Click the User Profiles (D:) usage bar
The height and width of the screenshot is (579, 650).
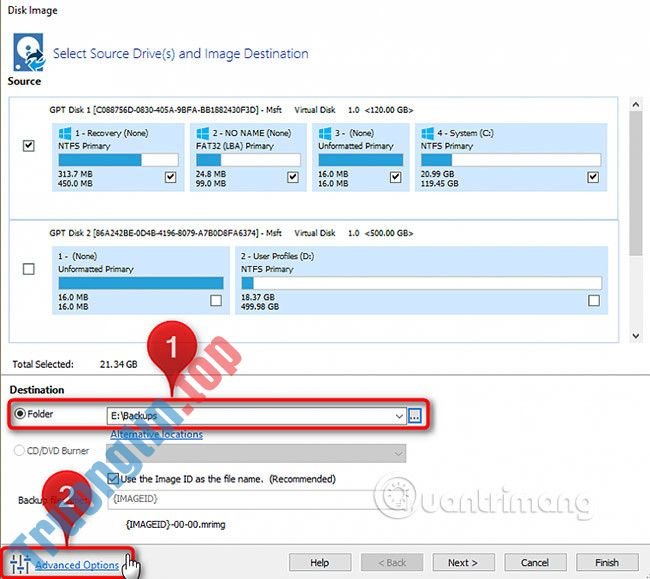coord(422,283)
